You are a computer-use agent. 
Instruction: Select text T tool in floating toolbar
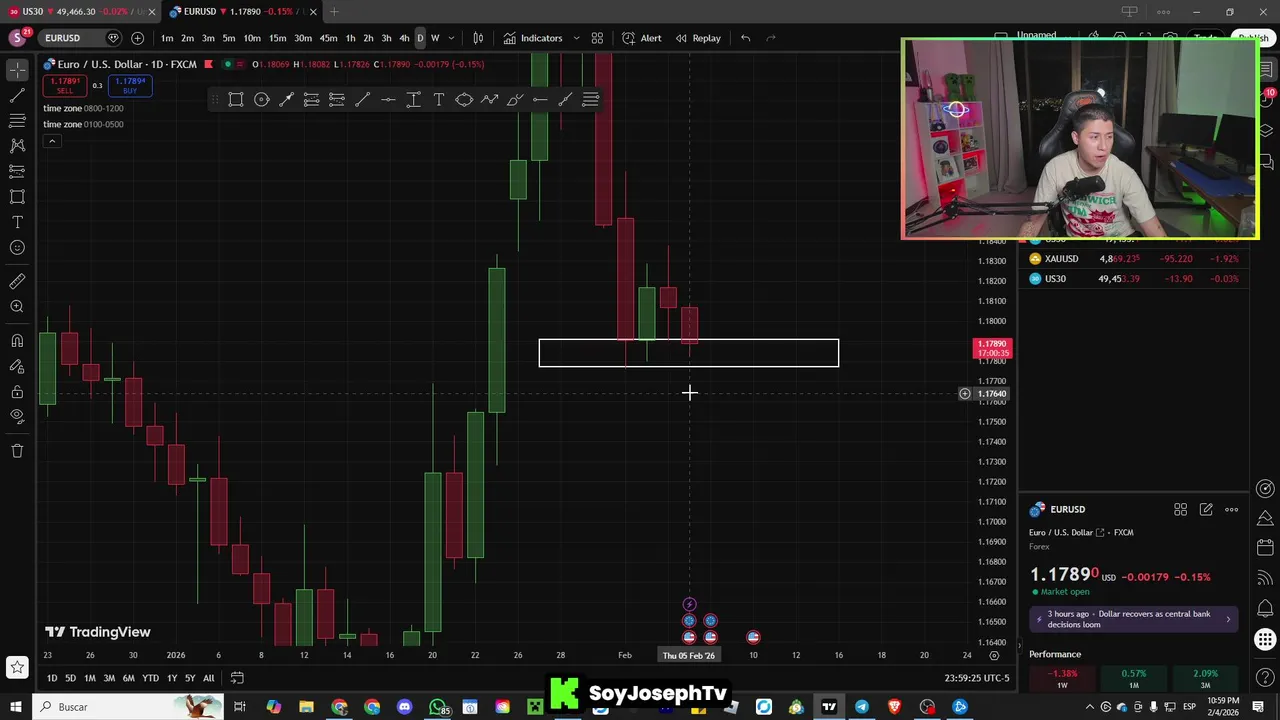pos(438,99)
